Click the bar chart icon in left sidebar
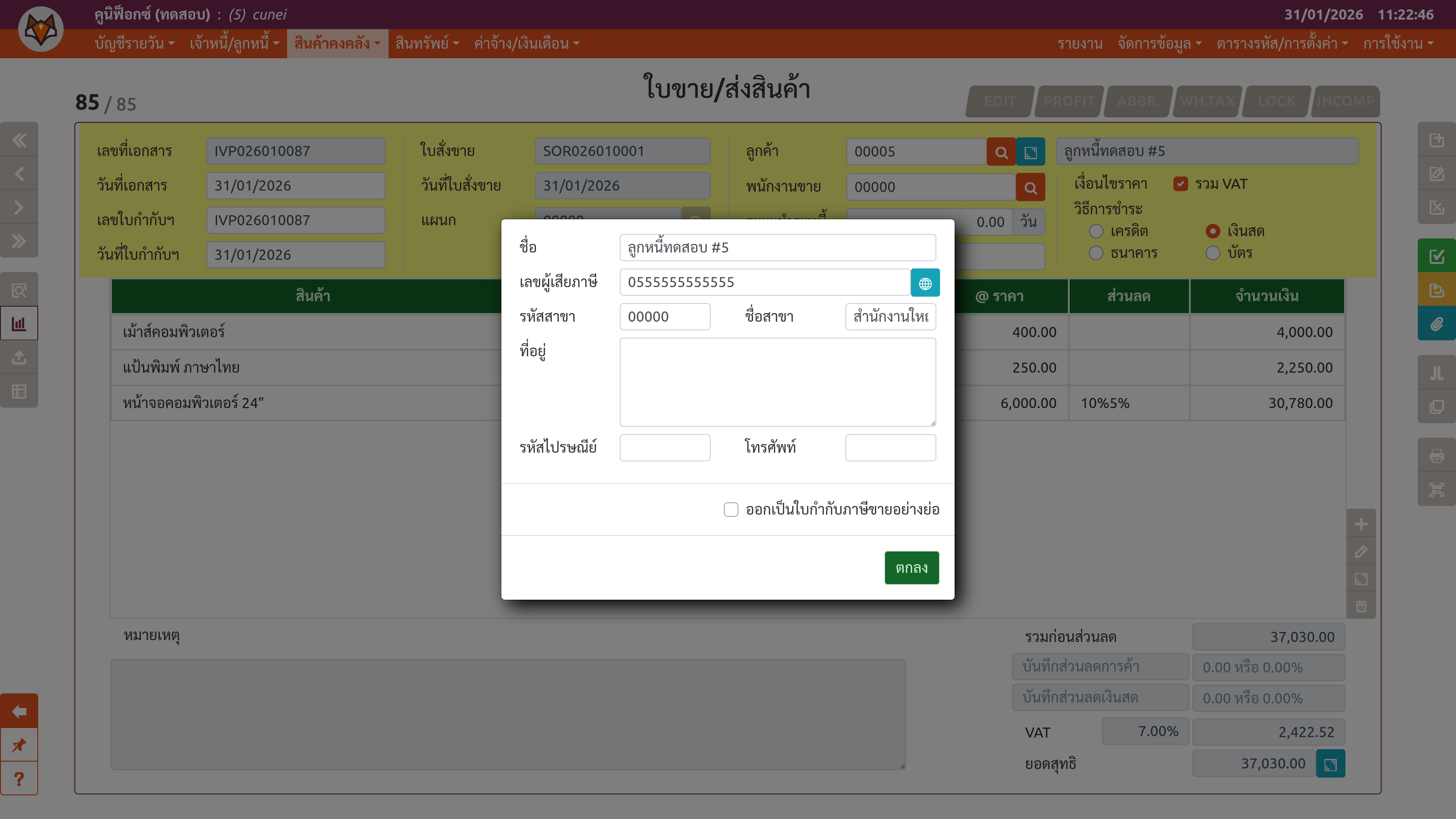The image size is (1456, 819). [19, 324]
